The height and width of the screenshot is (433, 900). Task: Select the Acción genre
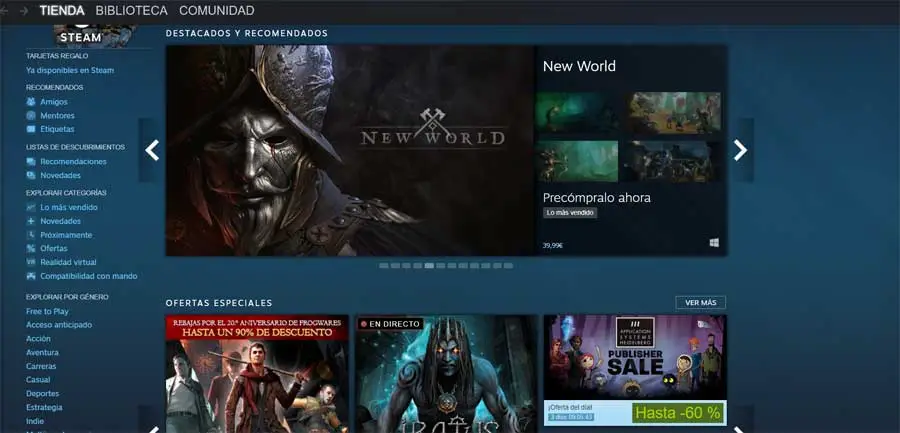coord(38,339)
